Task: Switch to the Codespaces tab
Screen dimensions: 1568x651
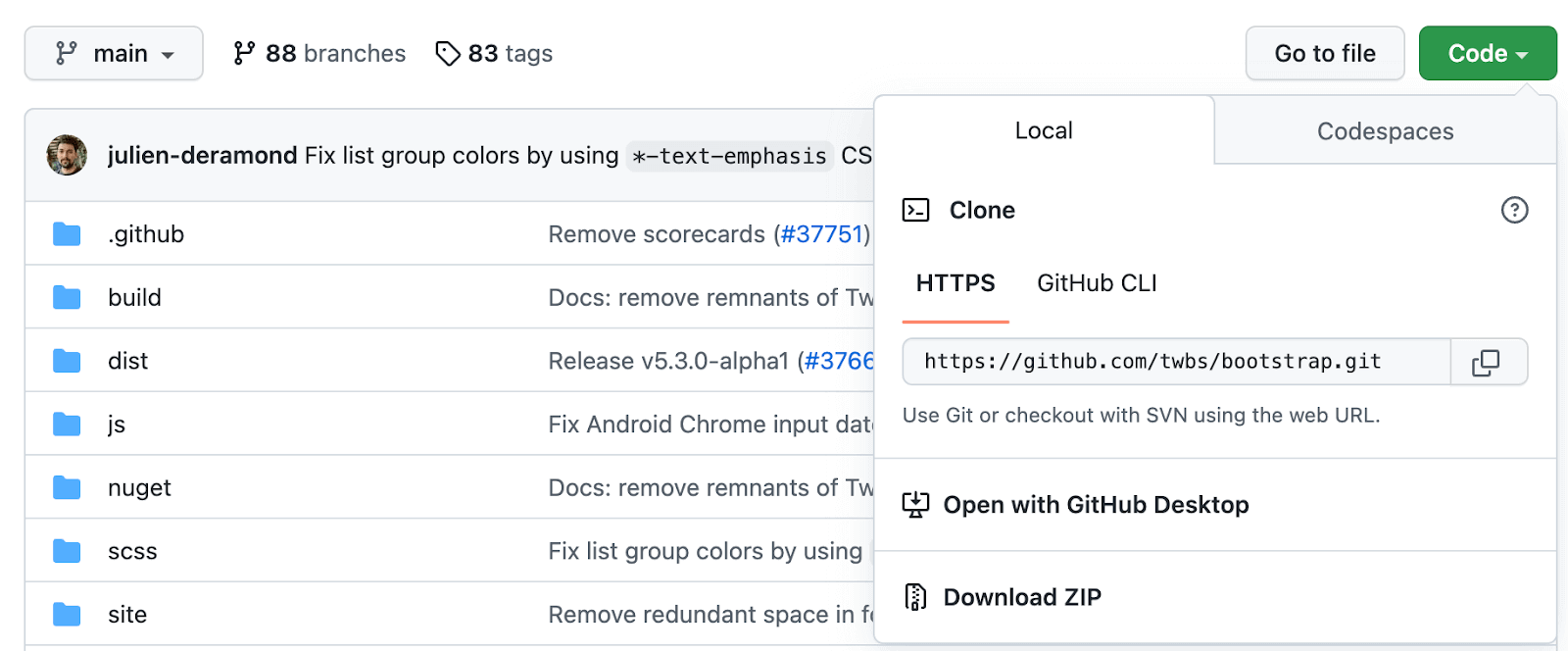Action: pos(1384,131)
